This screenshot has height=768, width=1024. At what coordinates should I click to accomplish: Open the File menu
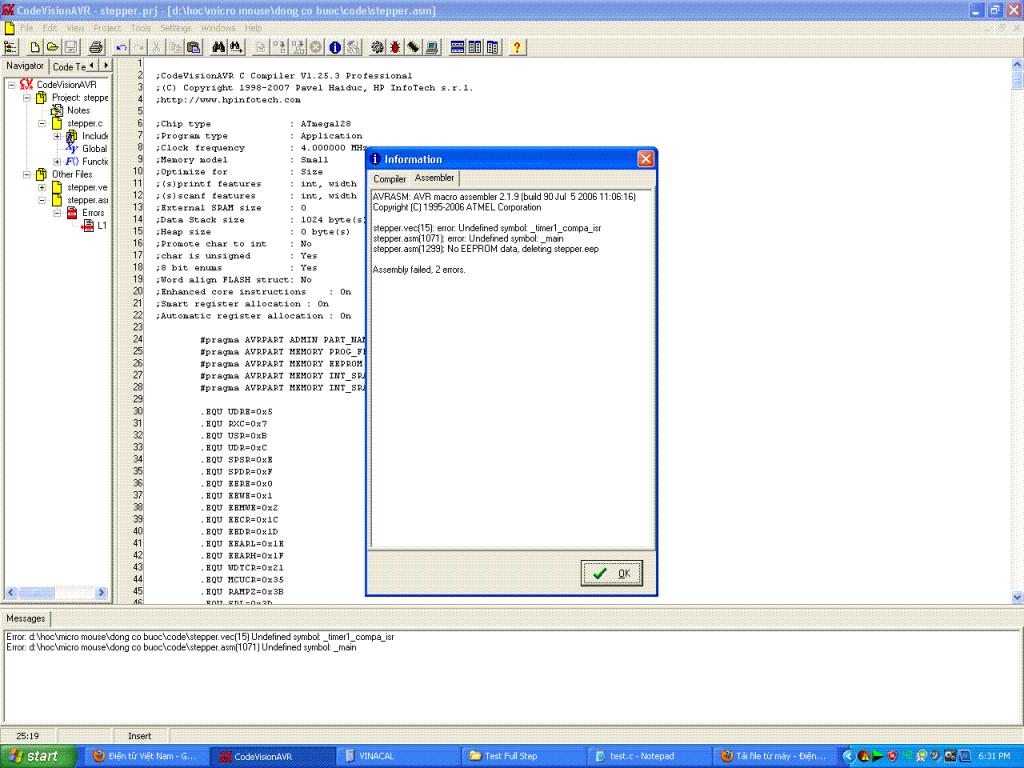27,28
